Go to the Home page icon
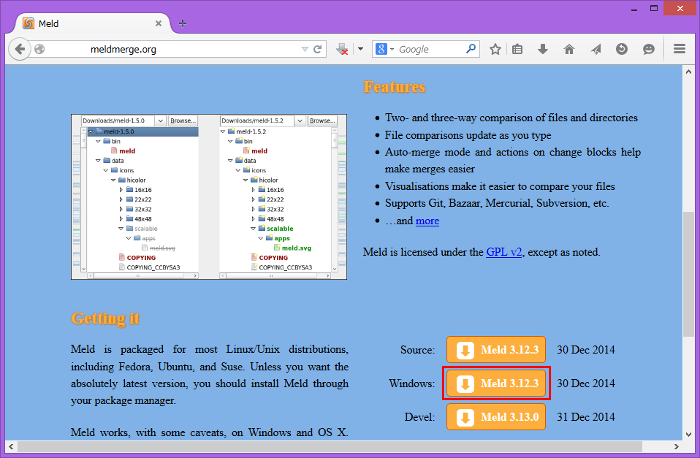This screenshot has width=700, height=458. [x=569, y=49]
